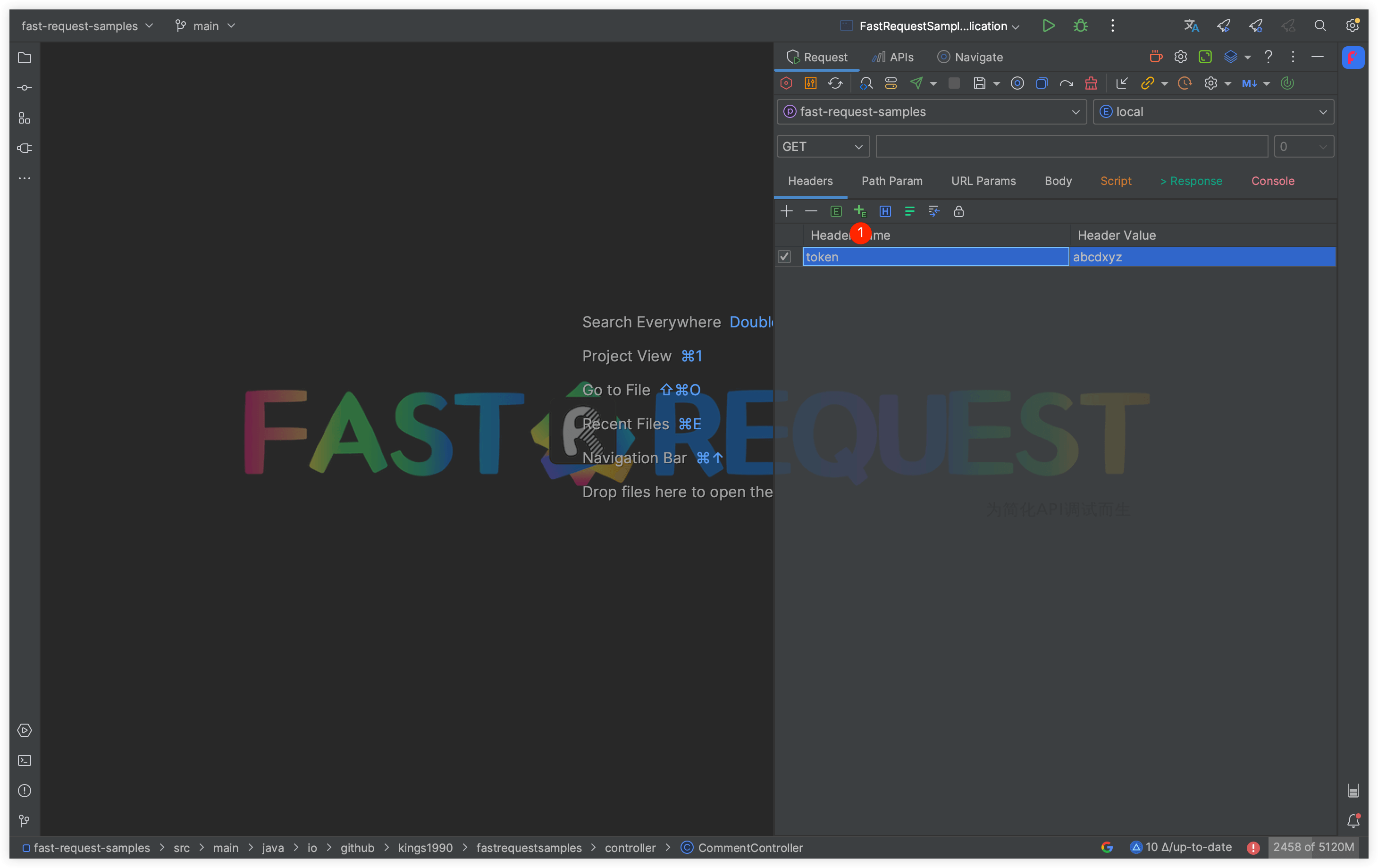
Task: Select the cURL link icon in the toolbar
Action: click(x=1149, y=83)
